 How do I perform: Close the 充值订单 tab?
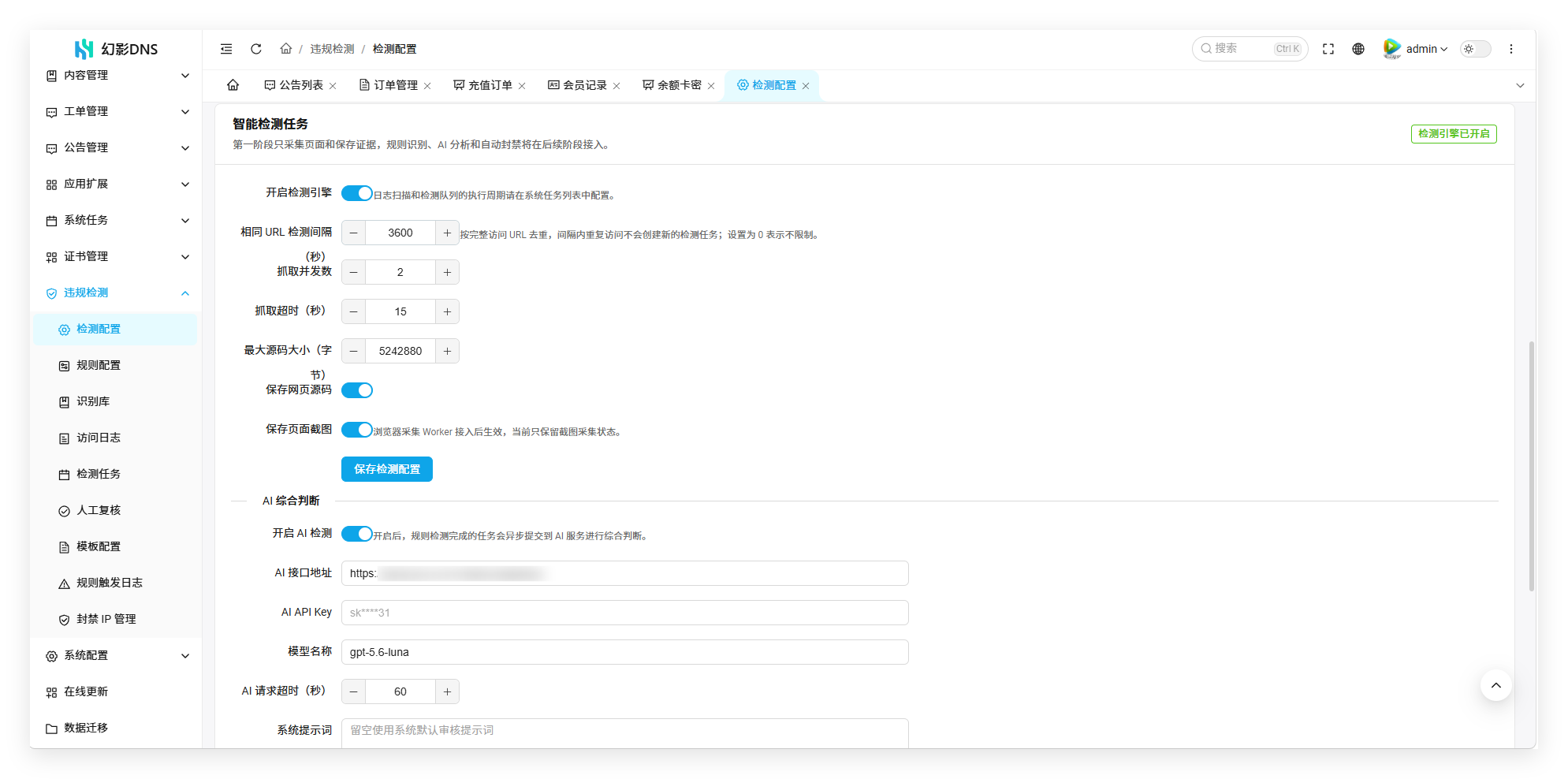[522, 86]
